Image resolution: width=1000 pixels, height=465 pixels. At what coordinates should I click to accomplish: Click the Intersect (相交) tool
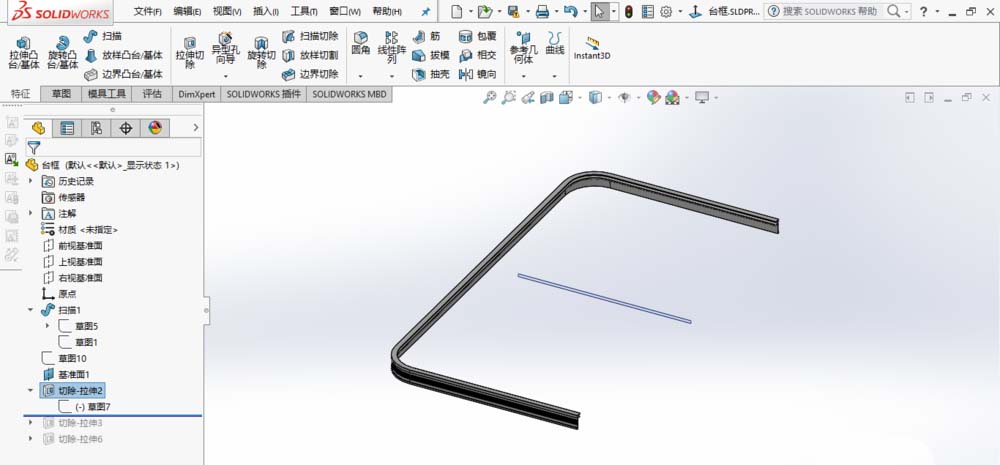coord(477,55)
